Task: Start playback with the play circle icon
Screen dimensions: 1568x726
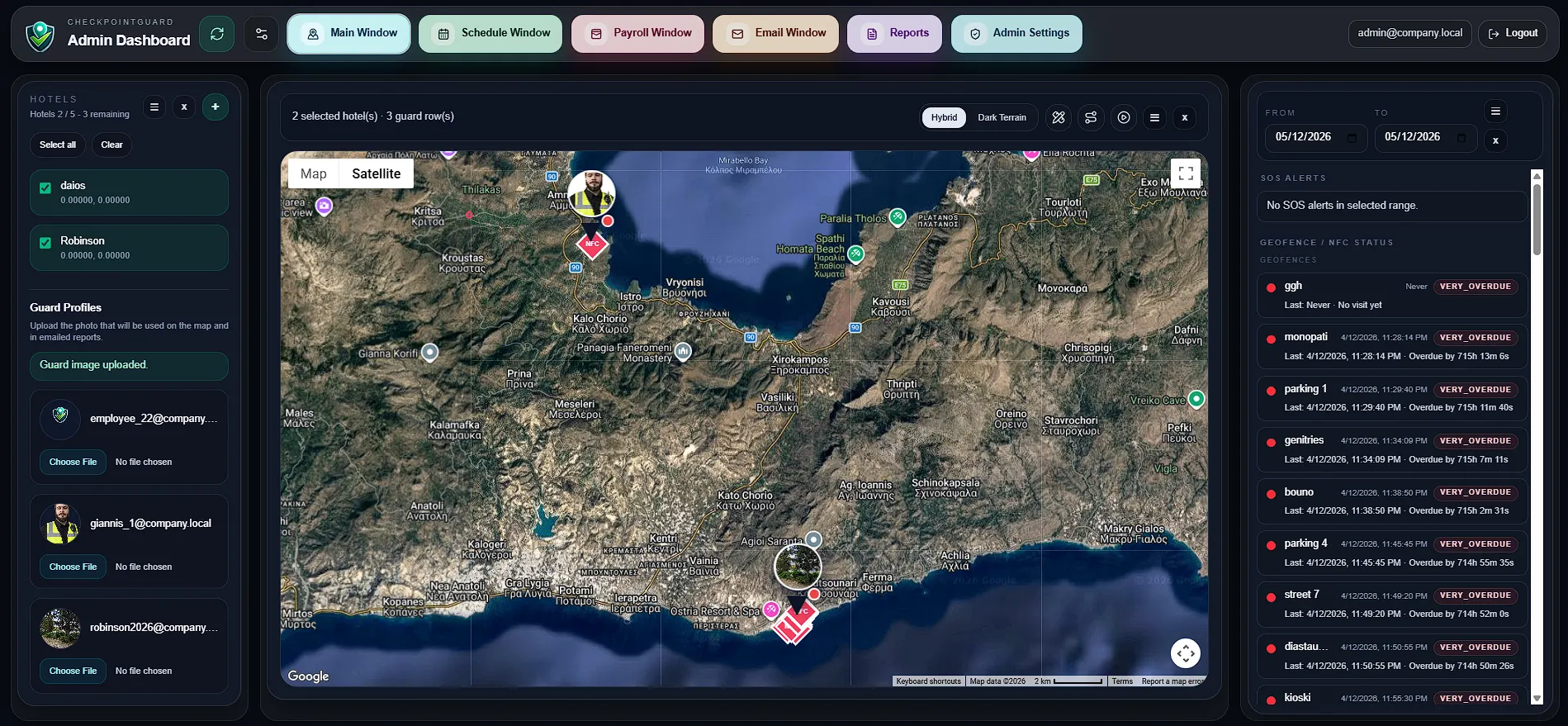Action: [x=1124, y=117]
